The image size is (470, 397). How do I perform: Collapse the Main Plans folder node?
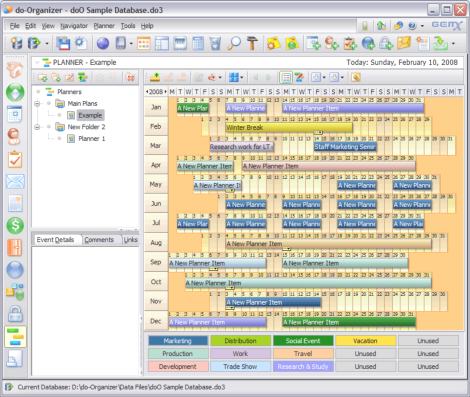tap(37, 104)
